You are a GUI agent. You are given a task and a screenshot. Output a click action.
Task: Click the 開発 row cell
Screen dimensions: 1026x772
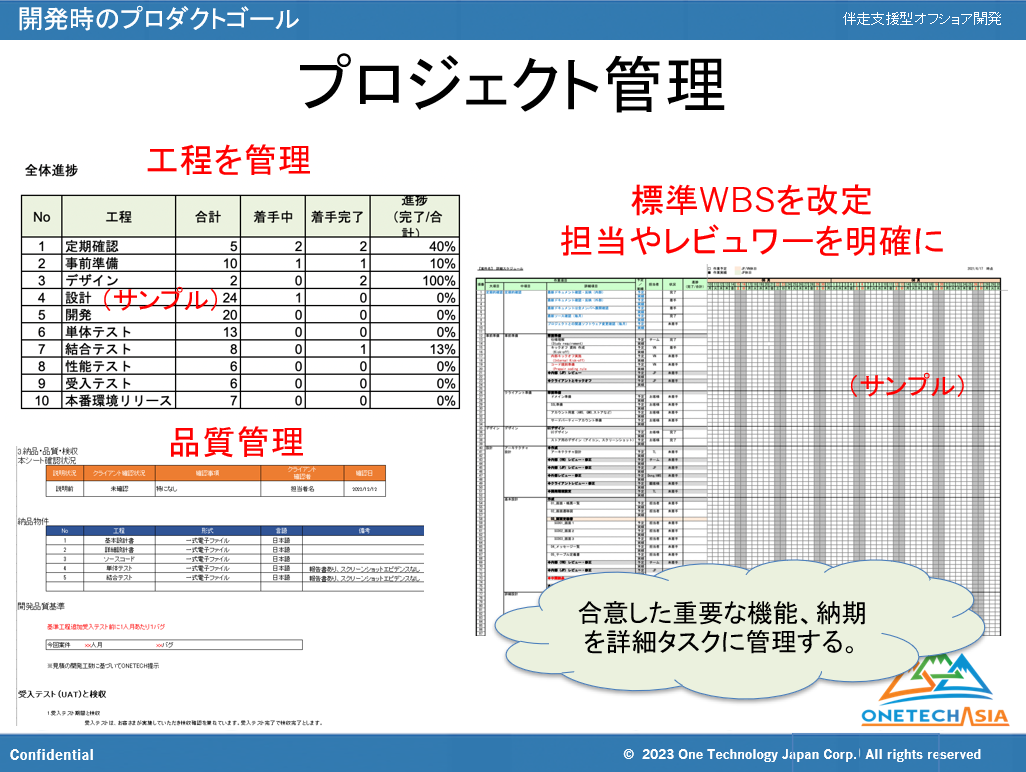pos(118,315)
